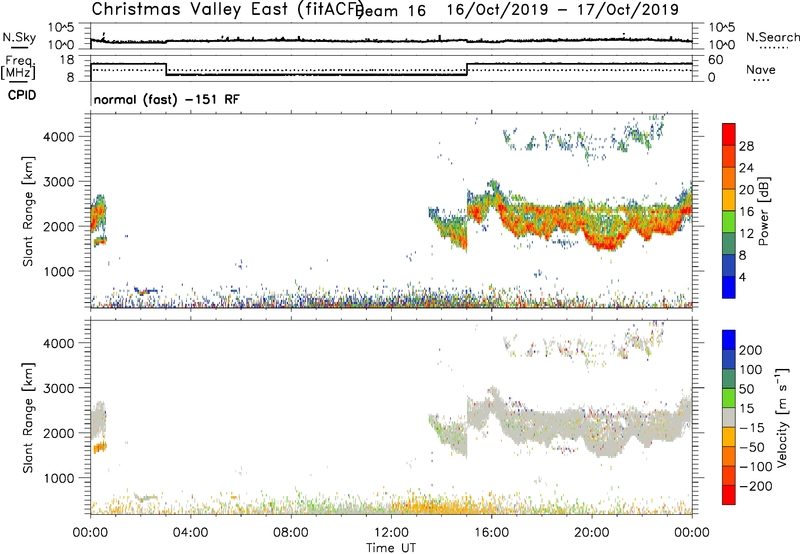Click the "24" power colorbar label
Viewport: 800px width, 554px height.
click(746, 168)
